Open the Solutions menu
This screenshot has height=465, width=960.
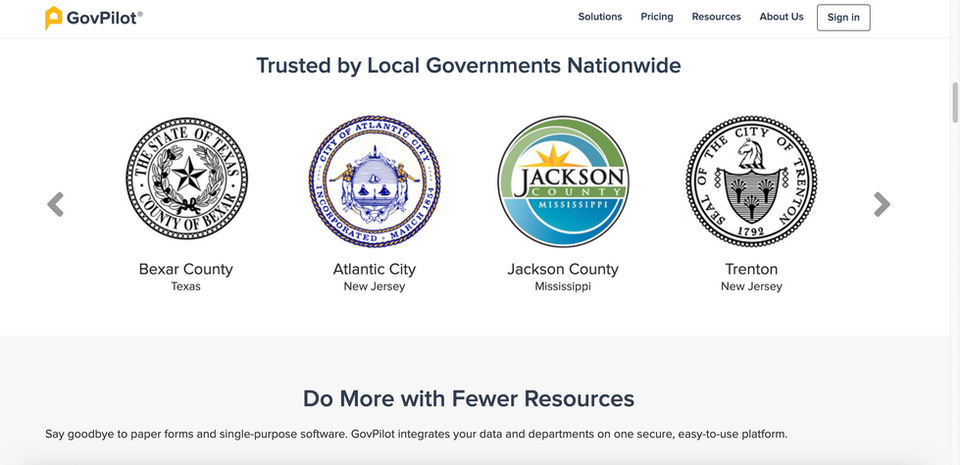click(600, 17)
